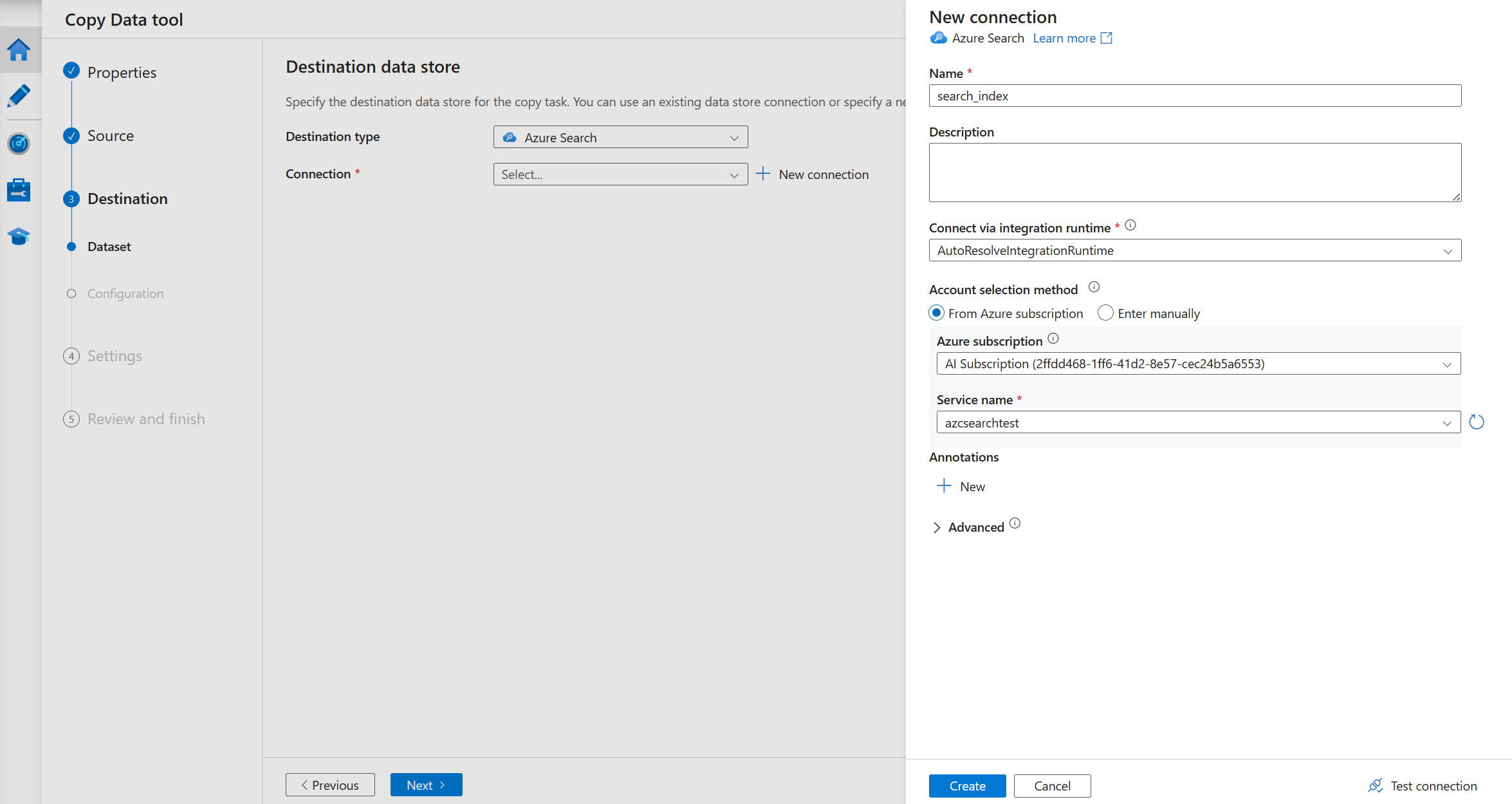Open the Monitor gauge icon
Screen dimensions: 1512x804
point(19,143)
